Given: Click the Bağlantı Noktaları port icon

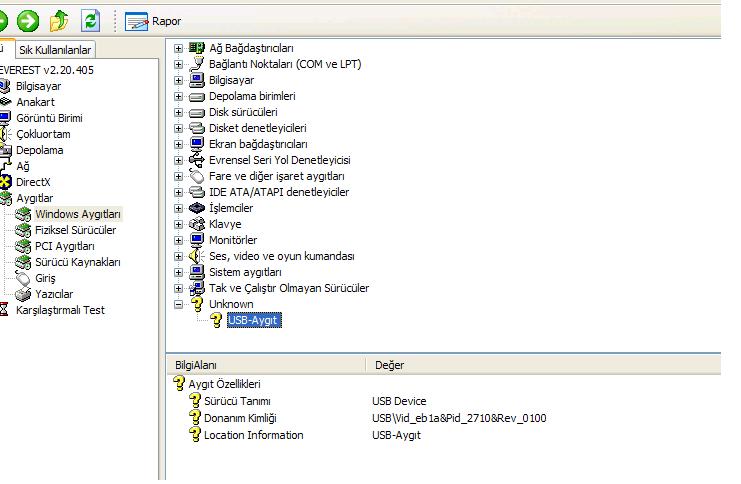Looking at the screenshot, I should point(197,64).
